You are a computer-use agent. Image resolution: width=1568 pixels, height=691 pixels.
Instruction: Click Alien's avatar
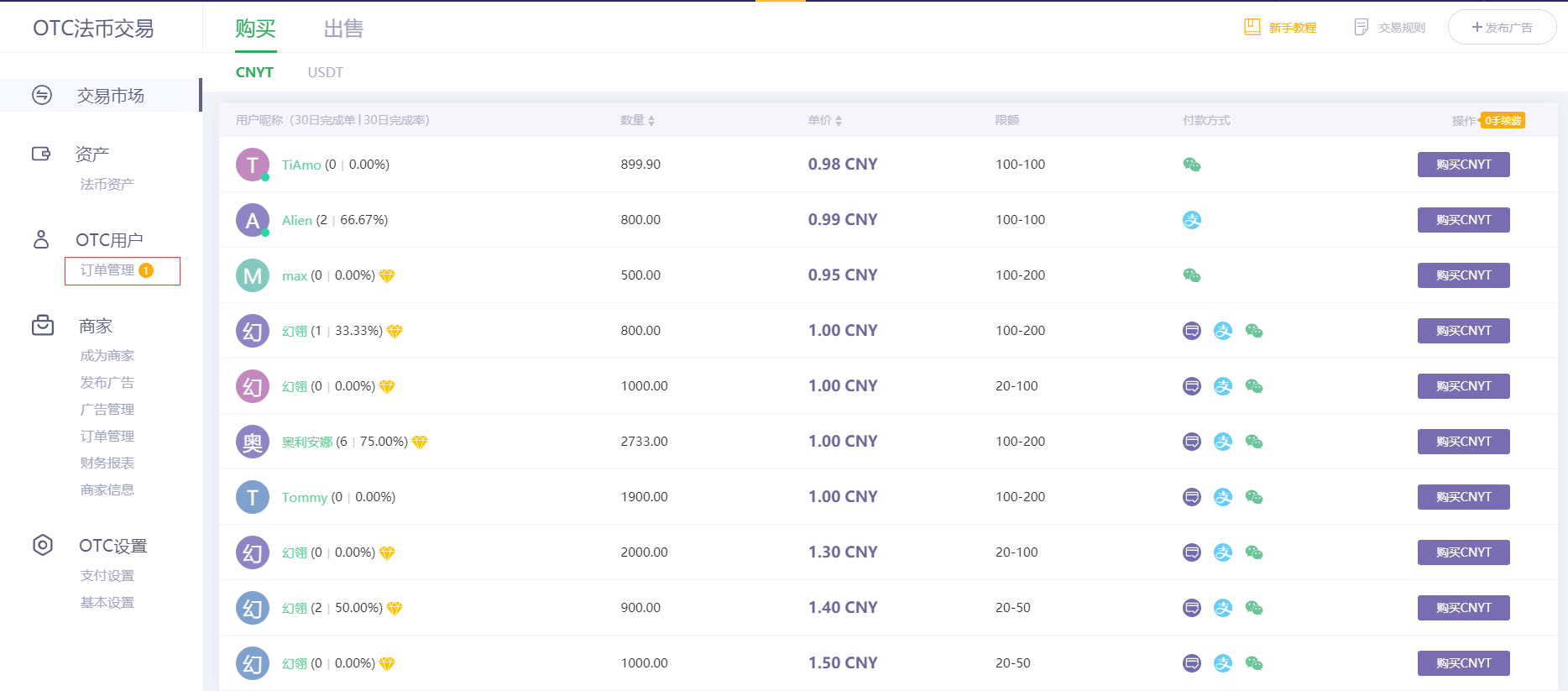[x=253, y=220]
